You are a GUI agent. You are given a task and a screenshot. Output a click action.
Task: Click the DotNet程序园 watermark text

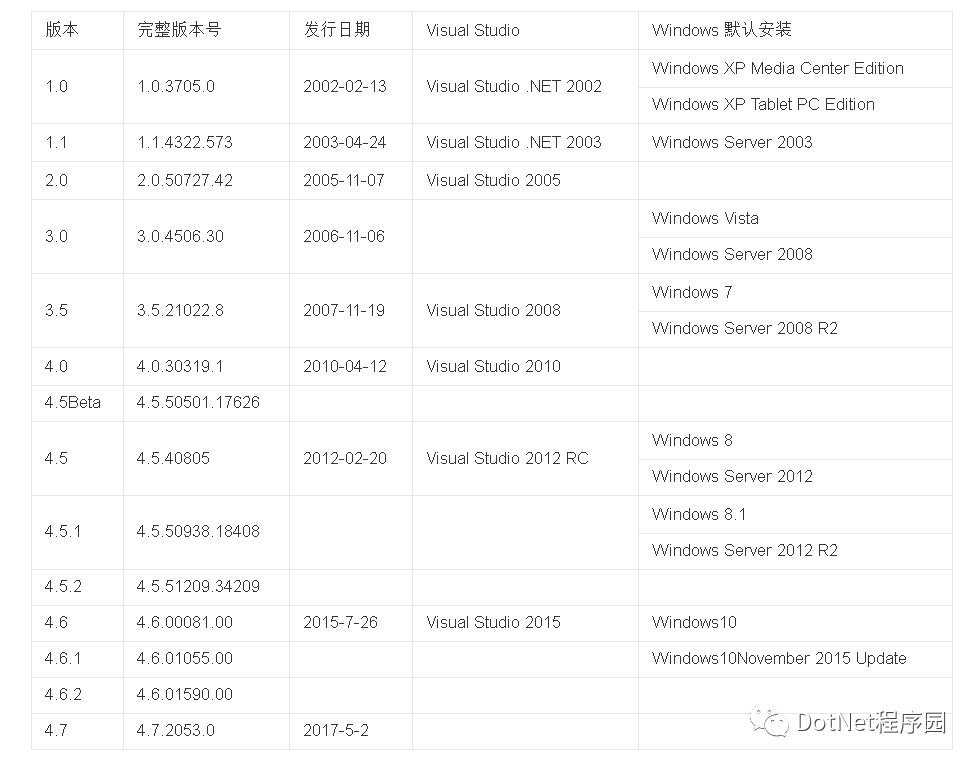[871, 723]
